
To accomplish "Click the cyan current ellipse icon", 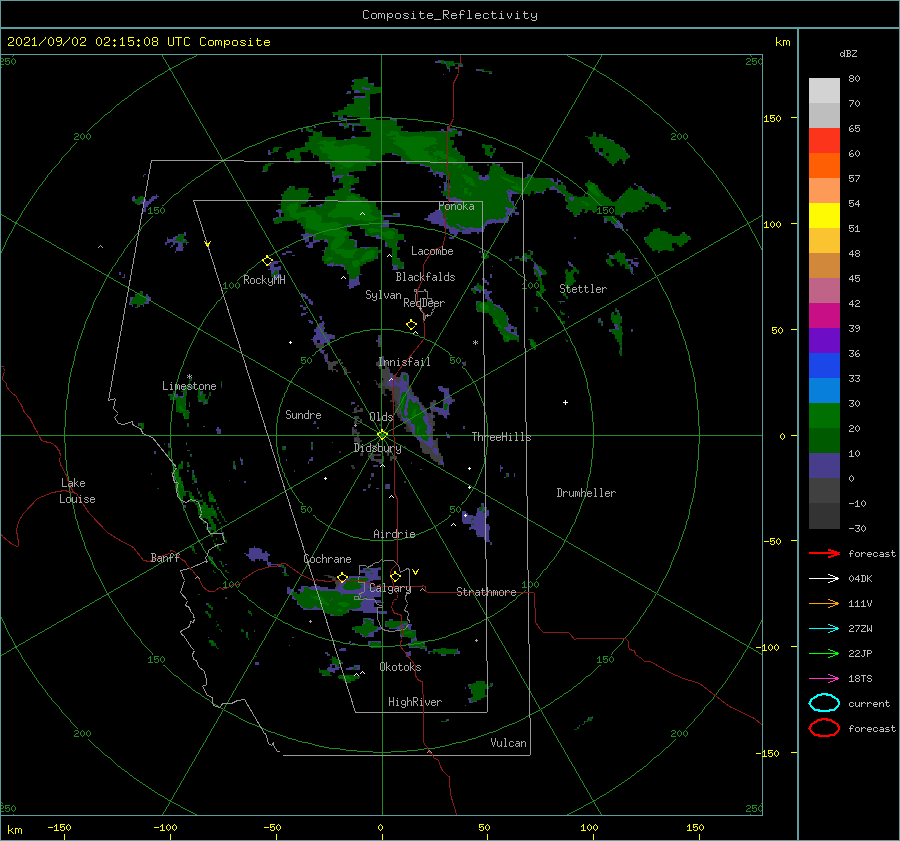I will pos(824,703).
